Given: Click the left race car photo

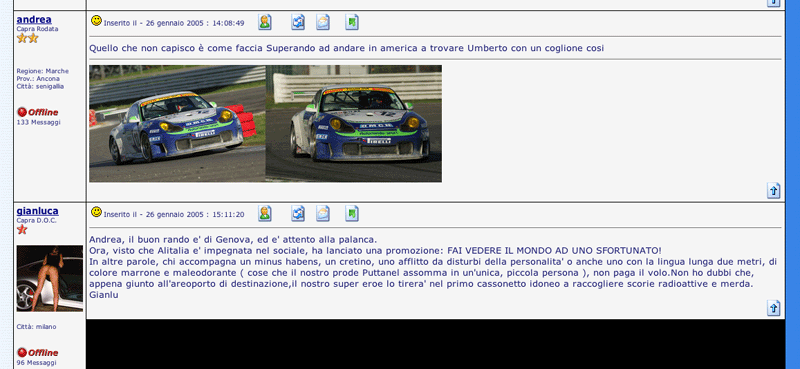Looking at the screenshot, I should pyautogui.click(x=178, y=124).
